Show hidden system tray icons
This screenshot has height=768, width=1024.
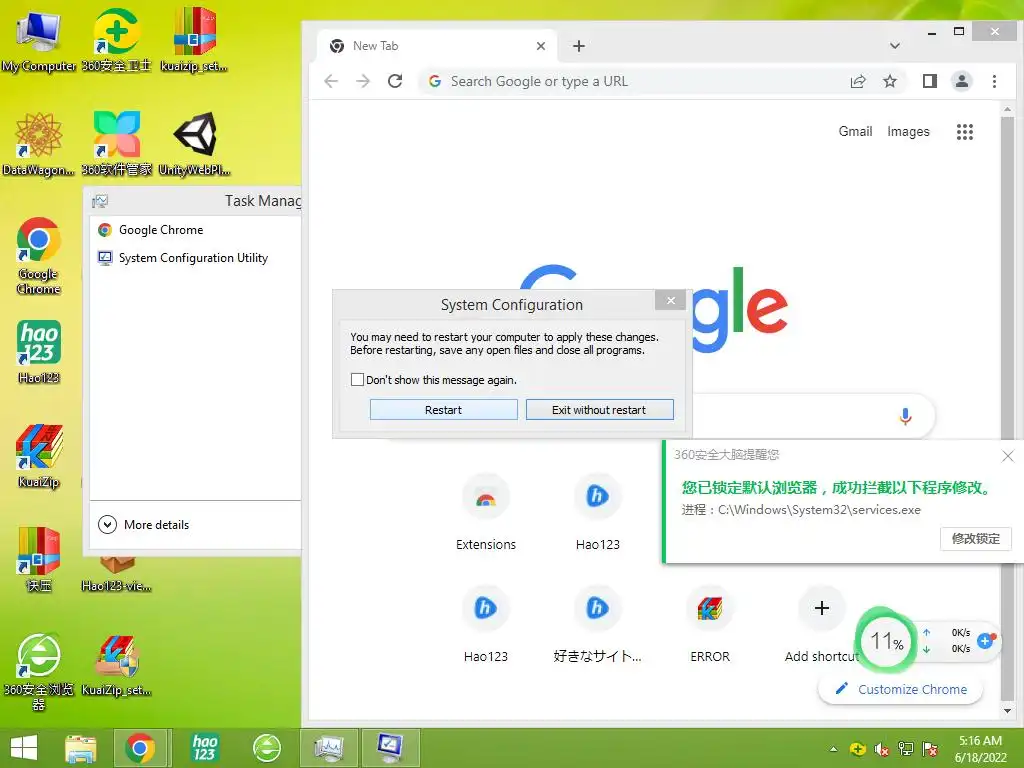pos(833,749)
